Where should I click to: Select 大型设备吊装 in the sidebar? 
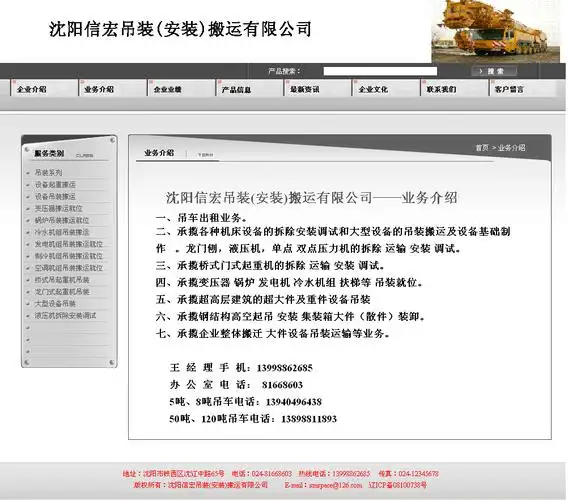click(55, 304)
